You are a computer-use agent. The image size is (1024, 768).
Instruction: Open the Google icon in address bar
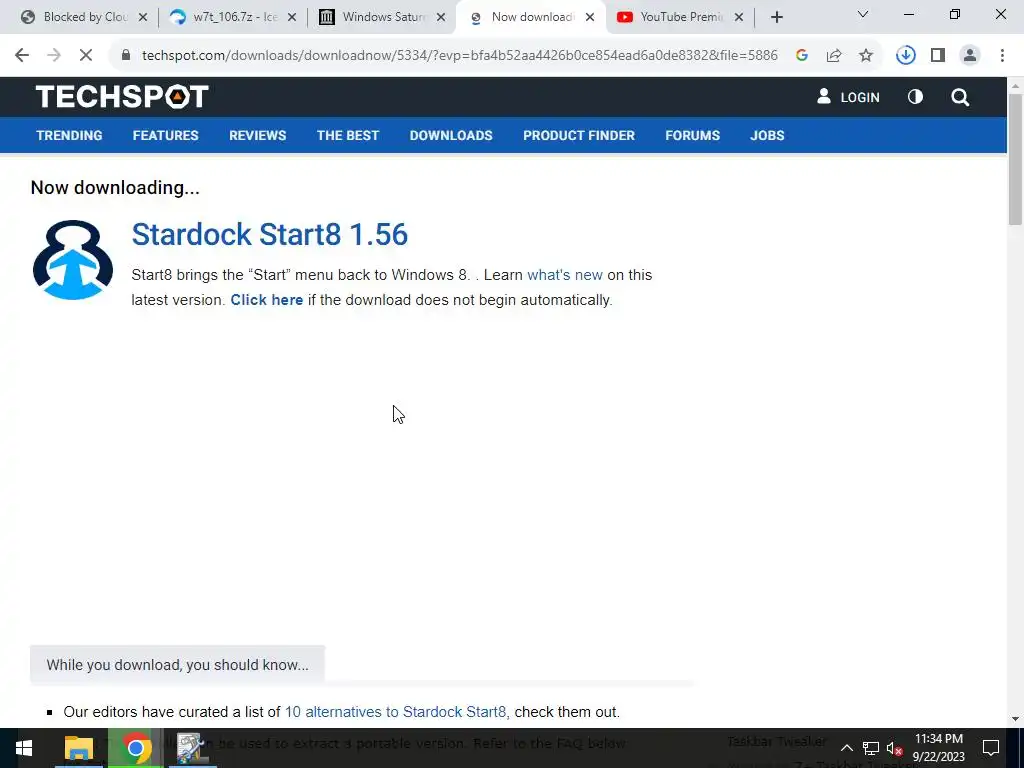click(802, 56)
